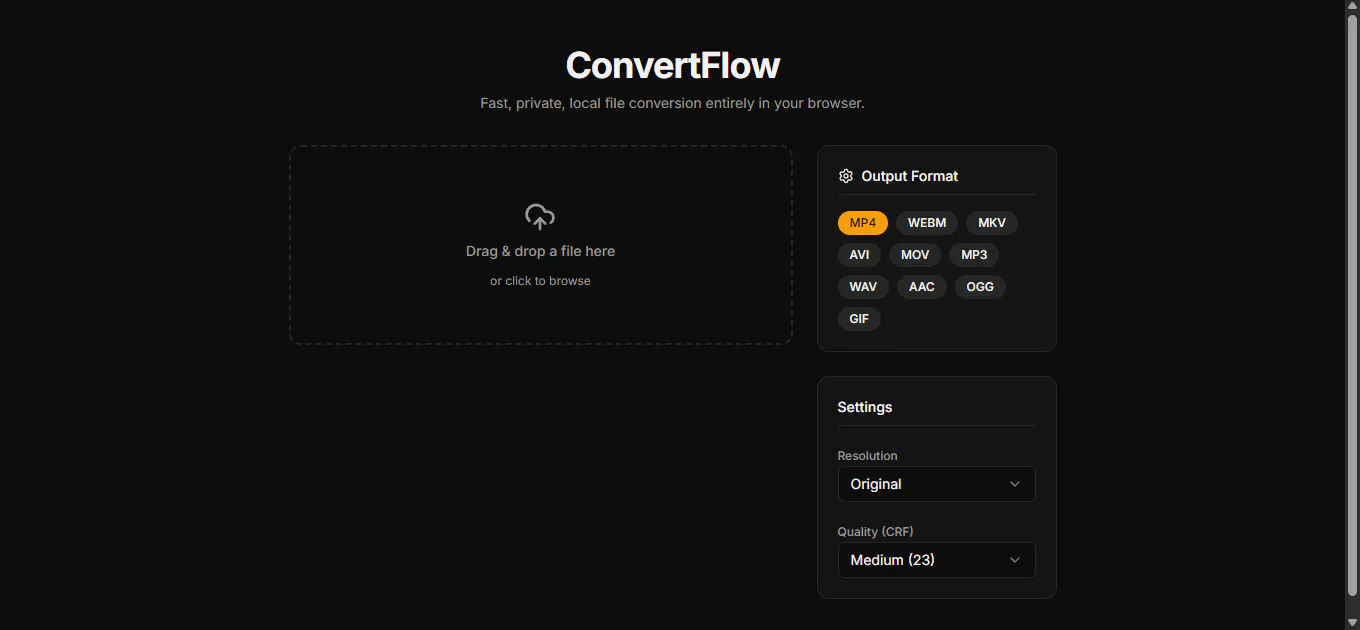Image resolution: width=1360 pixels, height=630 pixels.
Task: Click the ConvertFlow title
Action: click(673, 65)
